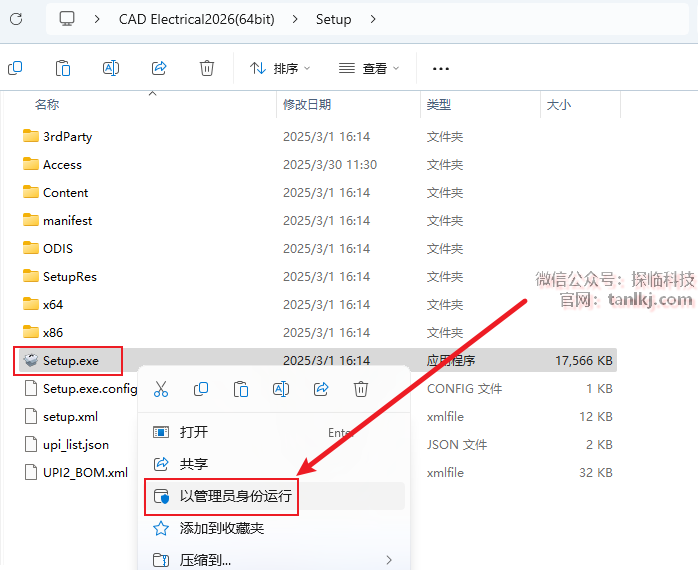The image size is (698, 570).
Task: Click Copy icon in context menu
Action: [x=201, y=389]
